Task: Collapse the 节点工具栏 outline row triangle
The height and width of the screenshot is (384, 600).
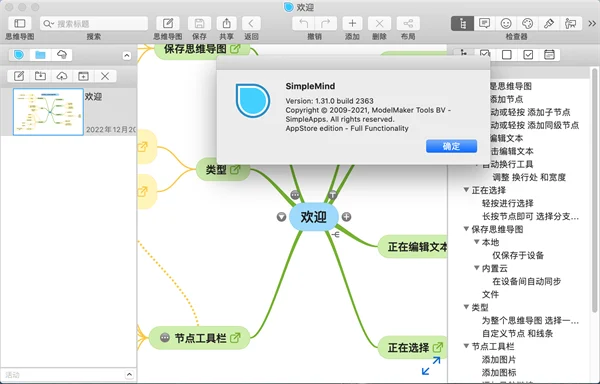Action: 466,346
